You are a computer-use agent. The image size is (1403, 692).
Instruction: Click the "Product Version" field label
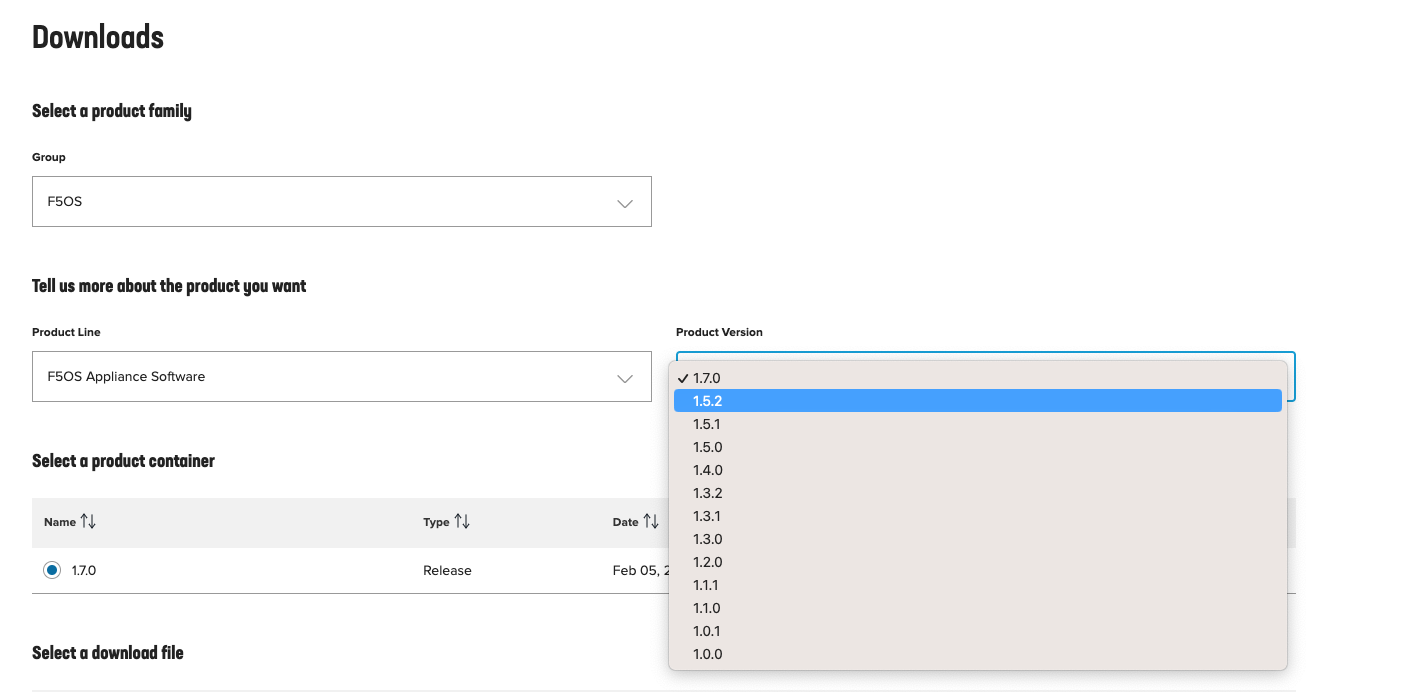pyautogui.click(x=719, y=332)
